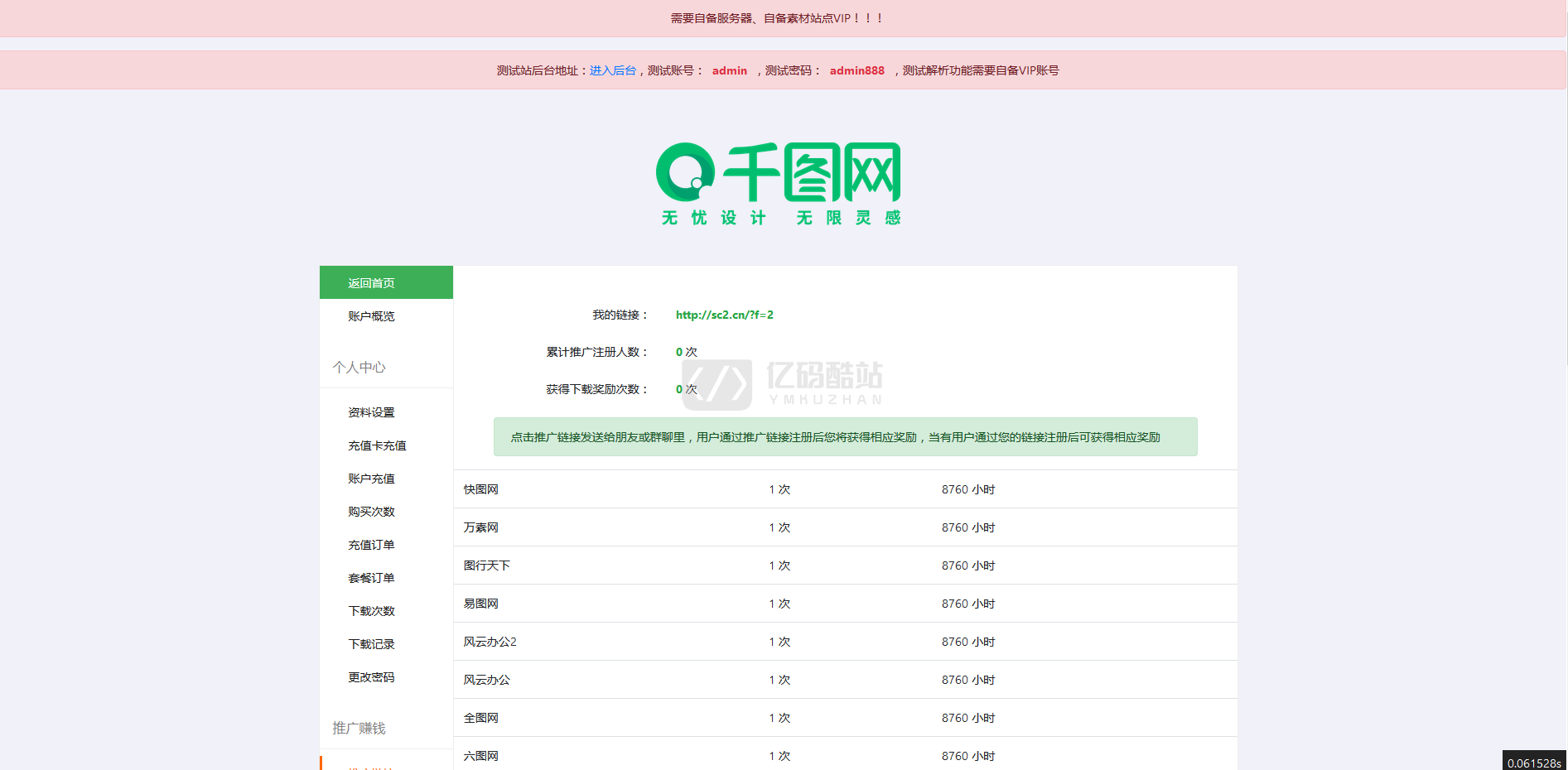This screenshot has width=1568, height=770.
Task: Click the 风云办公2 row name
Action: tap(490, 642)
